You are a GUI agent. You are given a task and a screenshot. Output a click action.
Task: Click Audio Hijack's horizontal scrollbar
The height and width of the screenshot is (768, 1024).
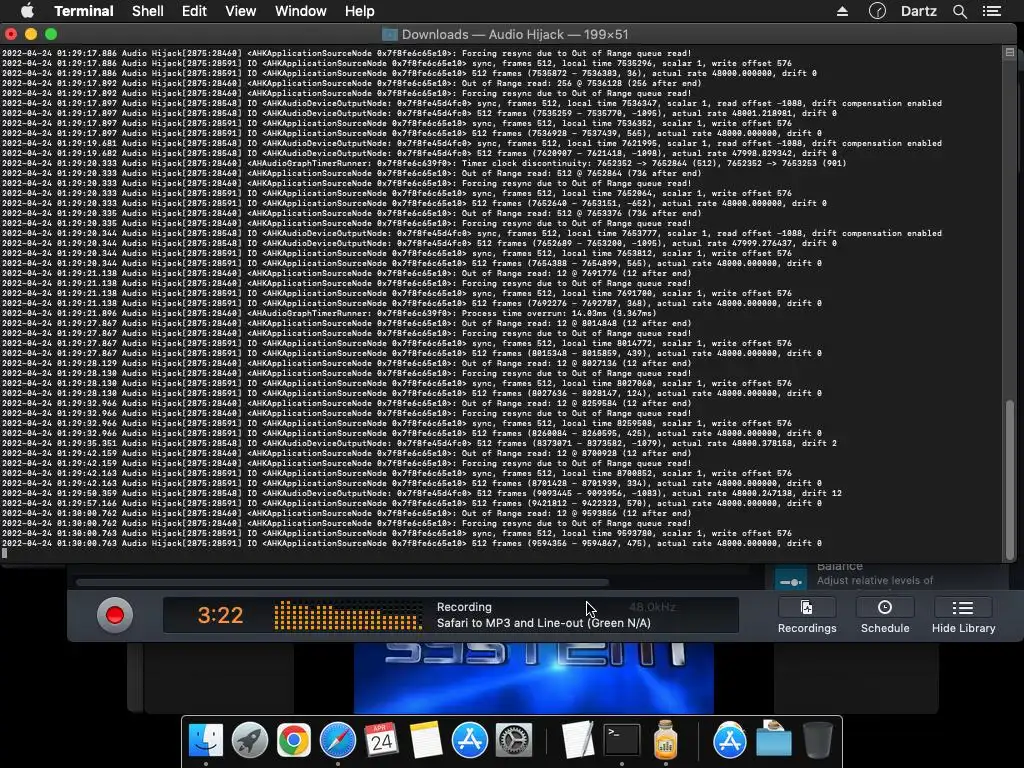[342, 582]
